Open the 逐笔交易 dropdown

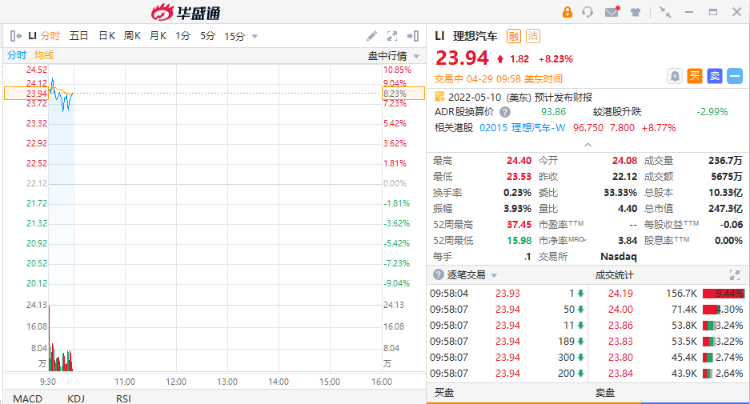(495, 274)
